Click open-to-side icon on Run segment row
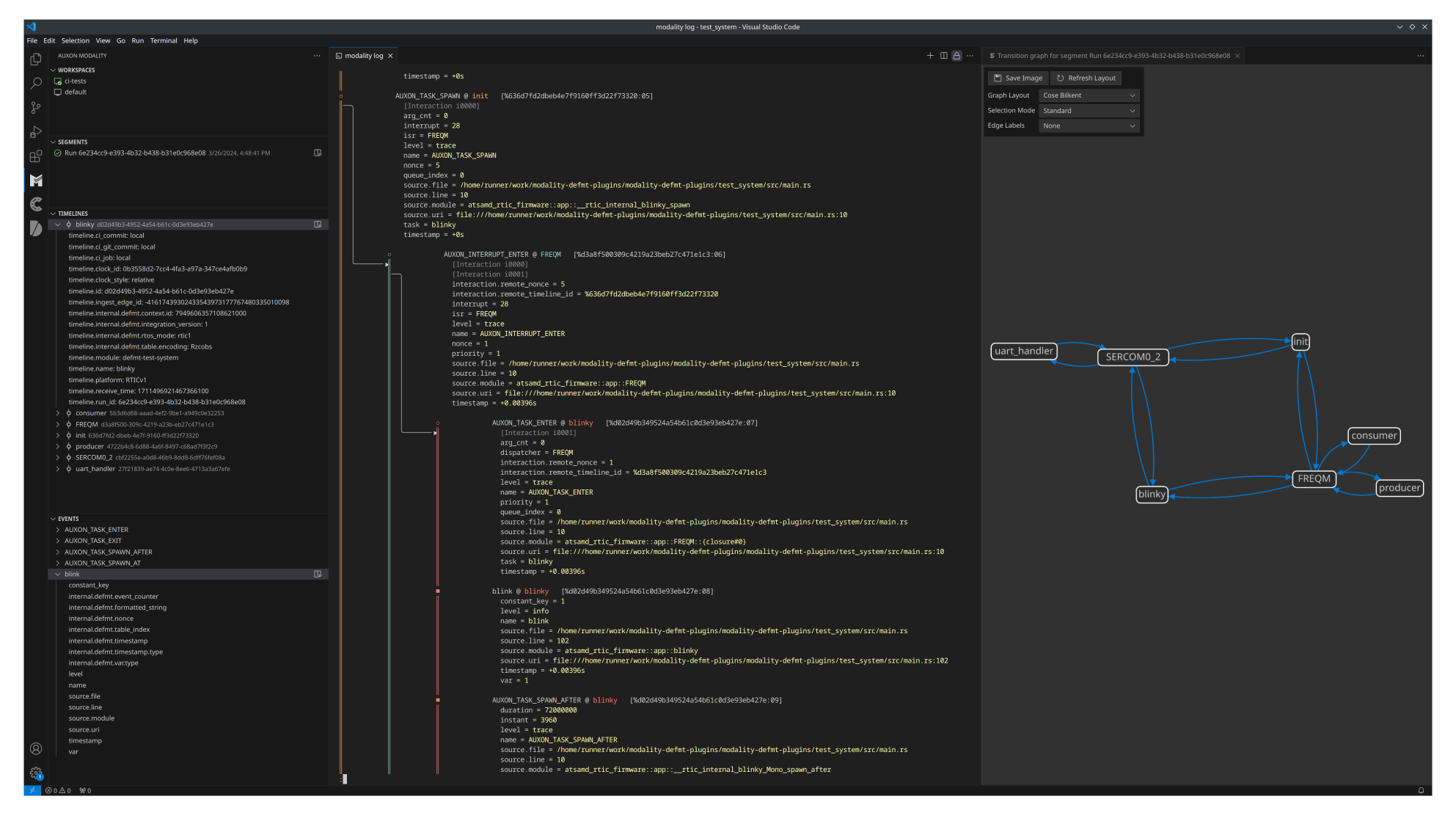This screenshot has width=1456, height=824. [x=318, y=153]
